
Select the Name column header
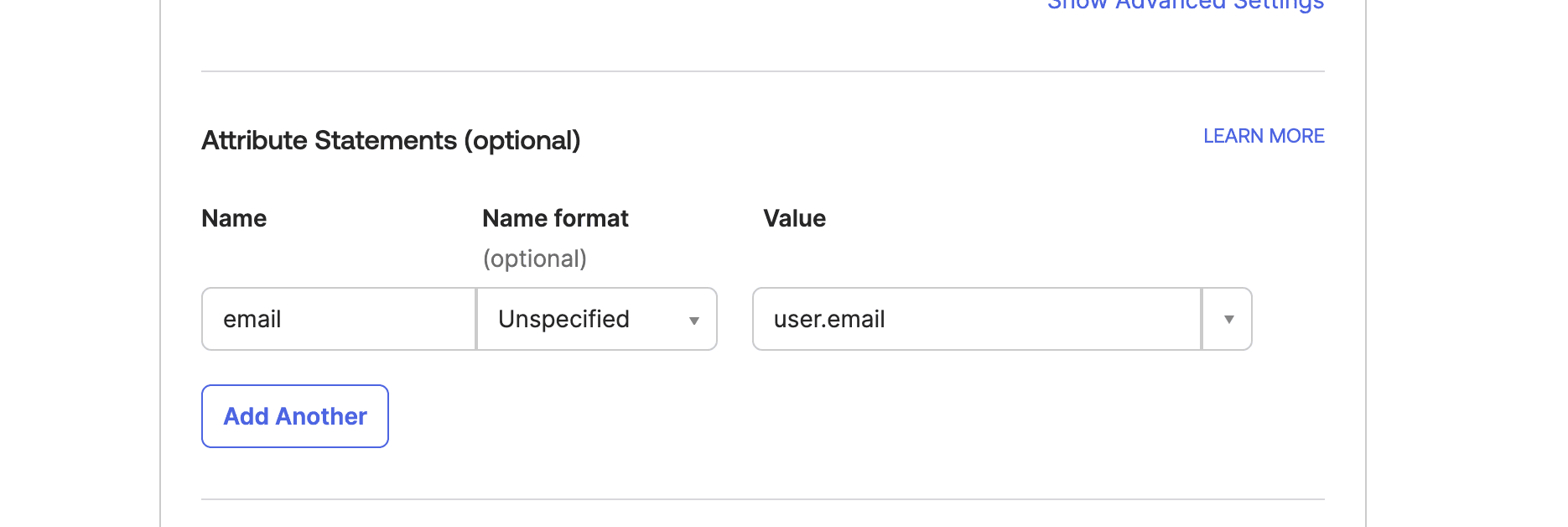pos(233,218)
